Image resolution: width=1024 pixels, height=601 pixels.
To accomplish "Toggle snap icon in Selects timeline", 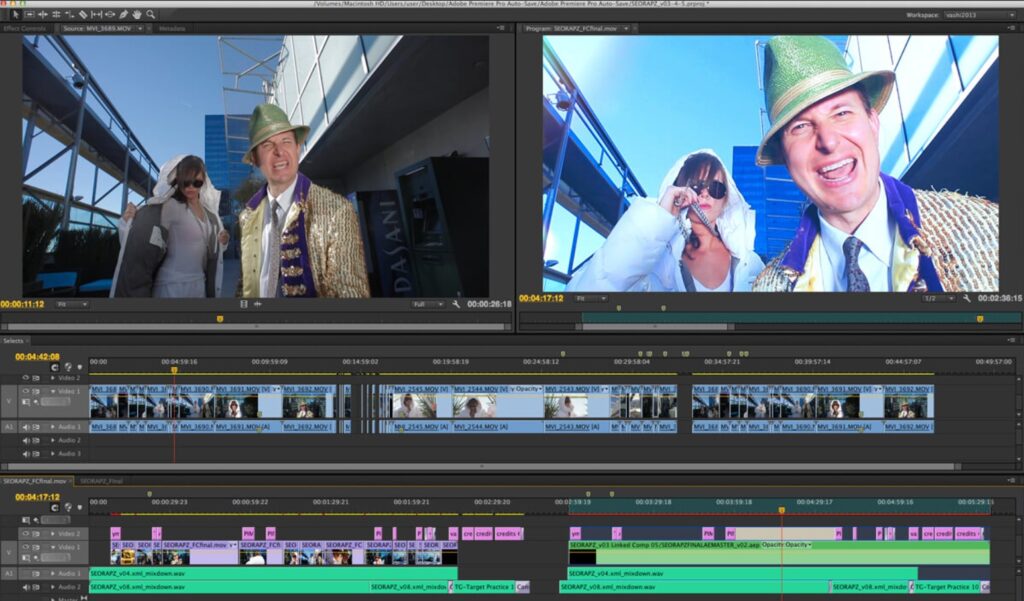I will [x=55, y=367].
